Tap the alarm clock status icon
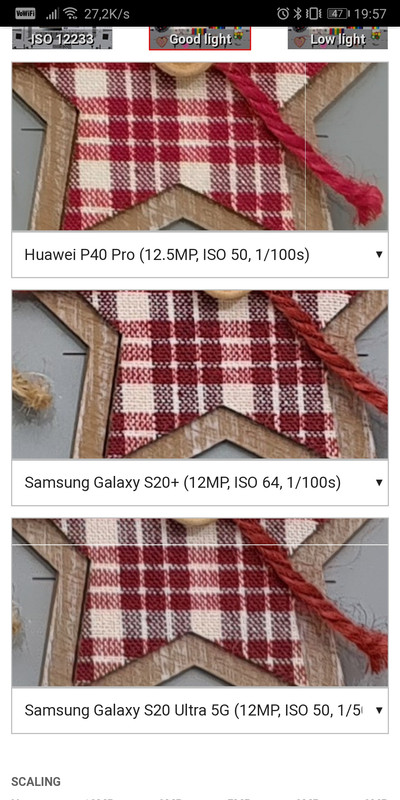Screen dimensions: 400x800 (283, 13)
